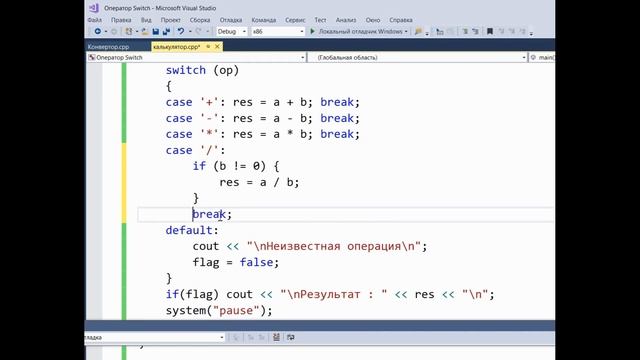Open the undo history dropdown arrow
The image size is (640, 360).
click(x=190, y=31)
